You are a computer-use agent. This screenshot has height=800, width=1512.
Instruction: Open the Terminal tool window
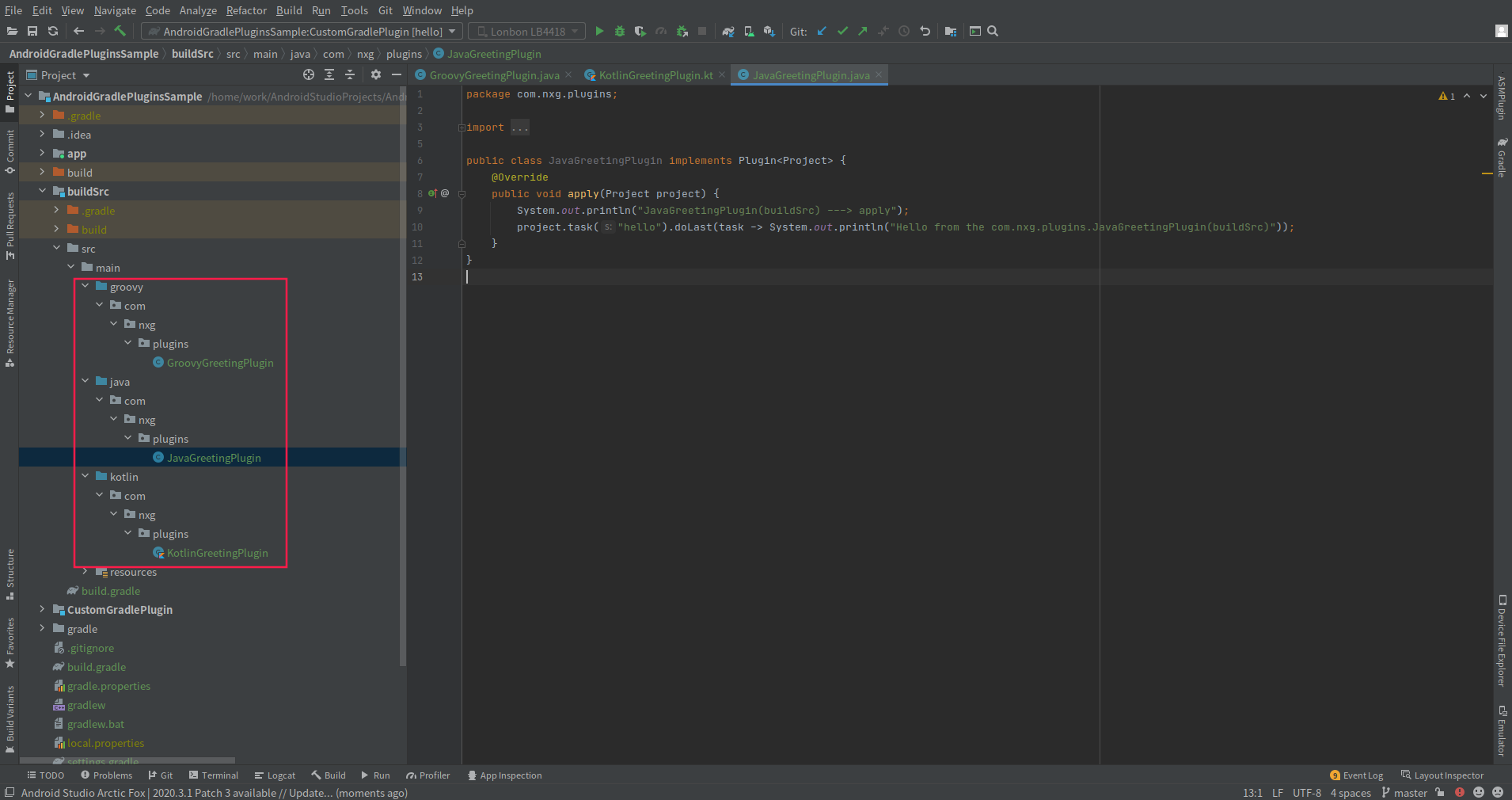214,775
